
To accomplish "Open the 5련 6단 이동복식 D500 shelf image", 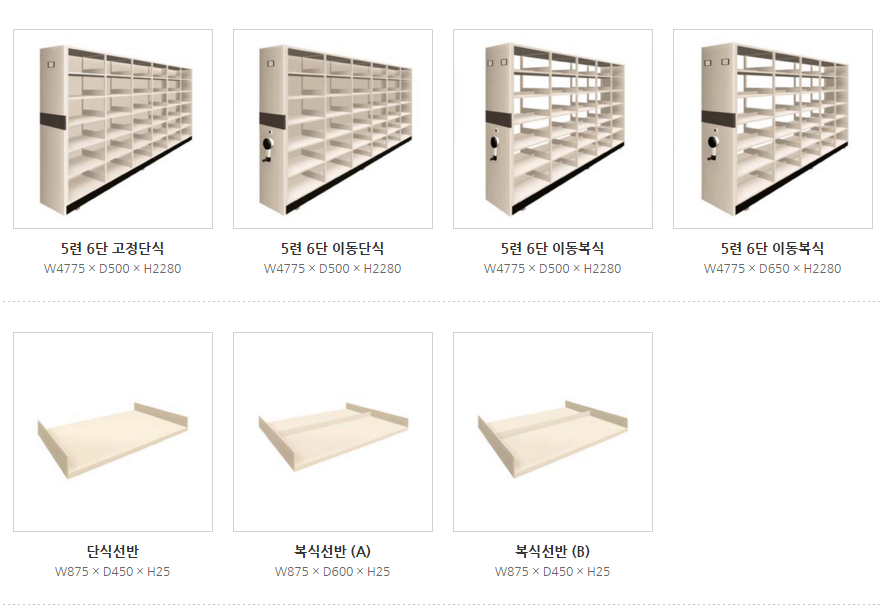I will coord(552,129).
